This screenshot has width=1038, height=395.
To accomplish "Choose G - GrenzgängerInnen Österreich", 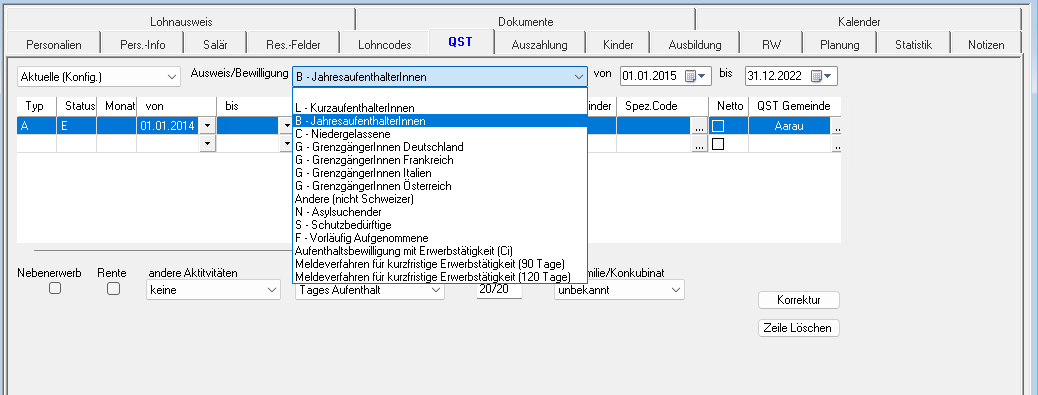I will (x=440, y=186).
